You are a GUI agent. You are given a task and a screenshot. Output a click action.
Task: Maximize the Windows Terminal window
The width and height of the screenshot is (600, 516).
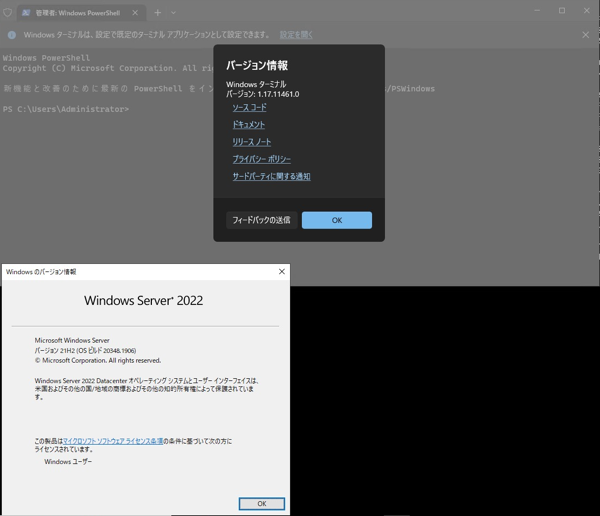[562, 11]
